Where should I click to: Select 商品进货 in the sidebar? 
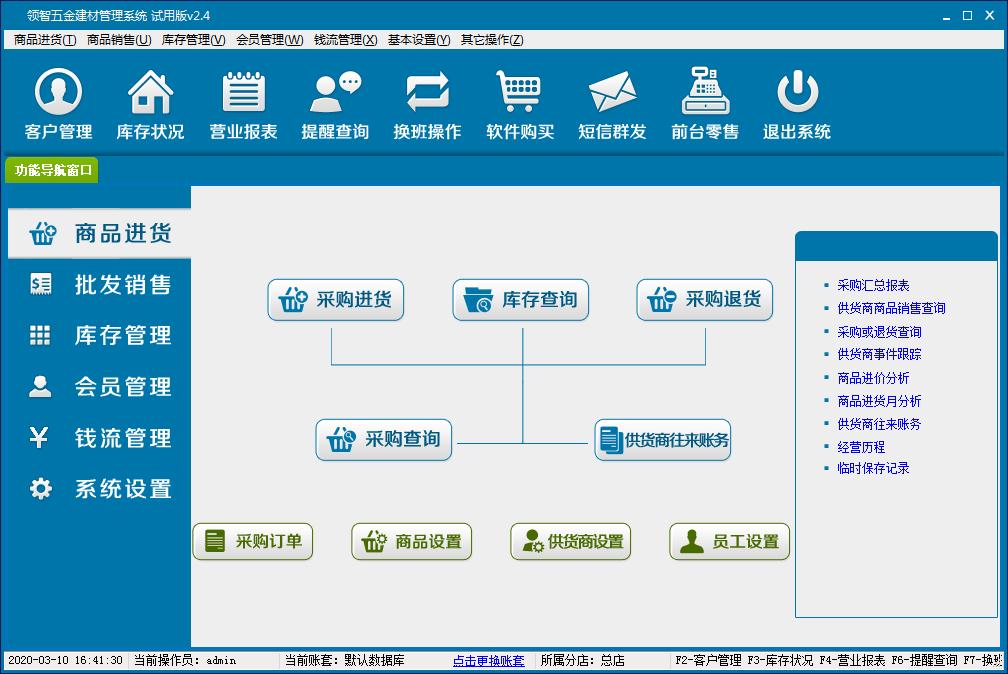[100, 233]
